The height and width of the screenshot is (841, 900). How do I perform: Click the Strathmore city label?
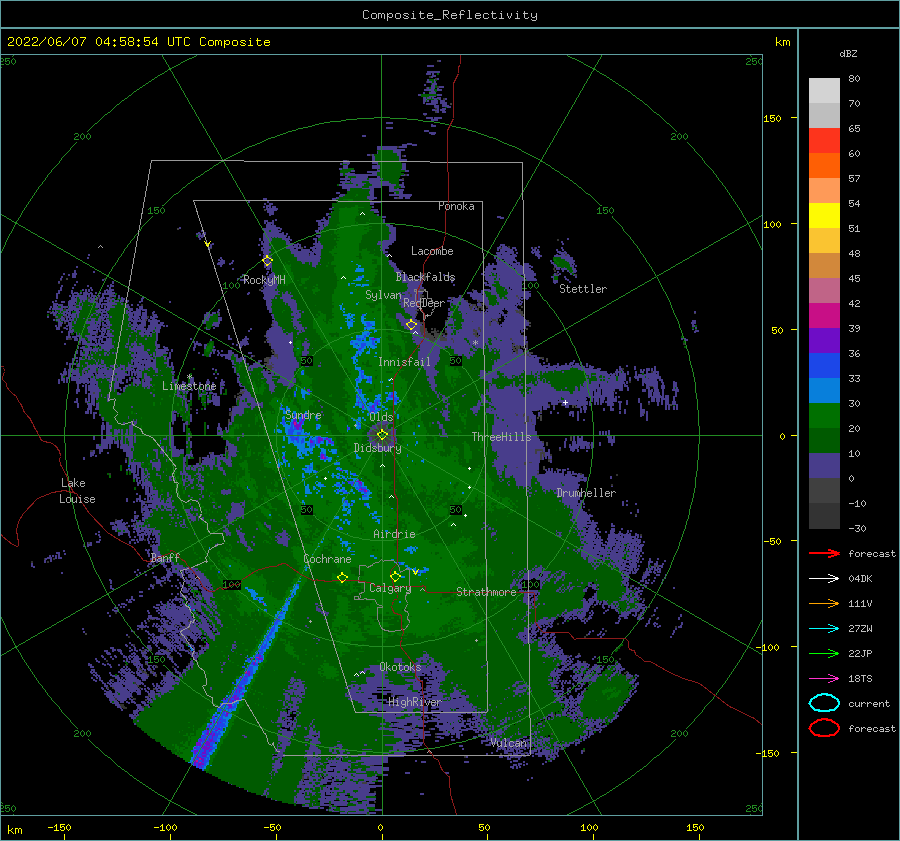tap(487, 592)
